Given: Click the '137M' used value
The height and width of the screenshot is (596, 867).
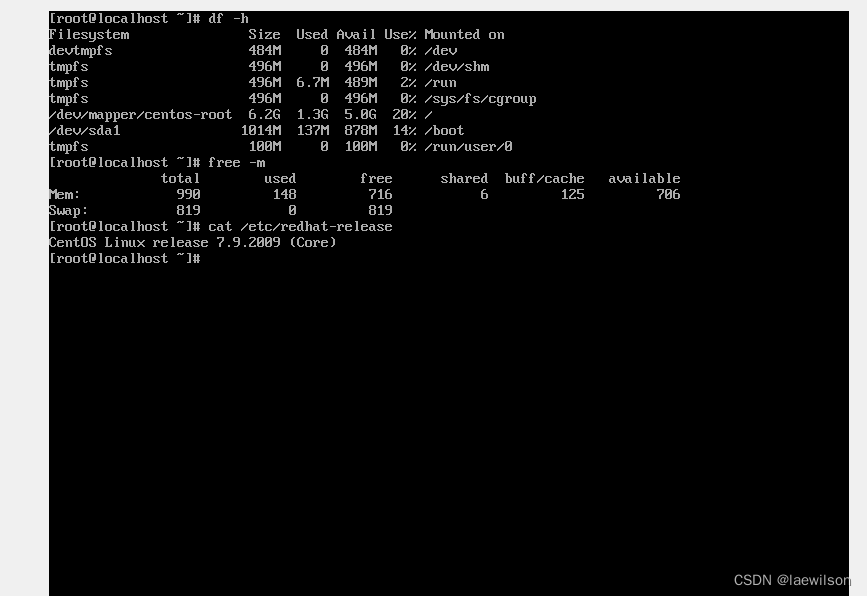Looking at the screenshot, I should [x=313, y=130].
